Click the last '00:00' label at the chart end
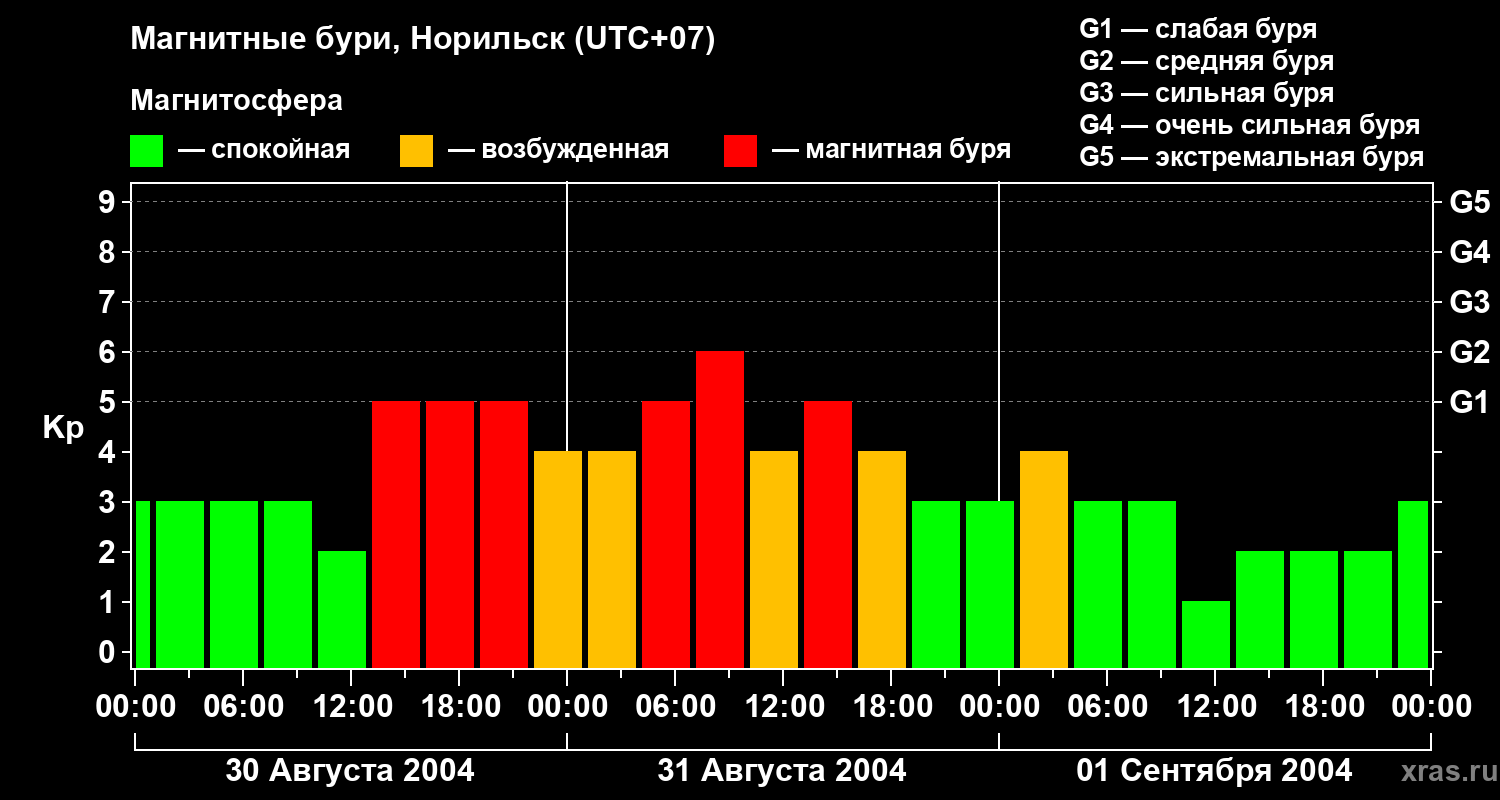 coord(1431,707)
